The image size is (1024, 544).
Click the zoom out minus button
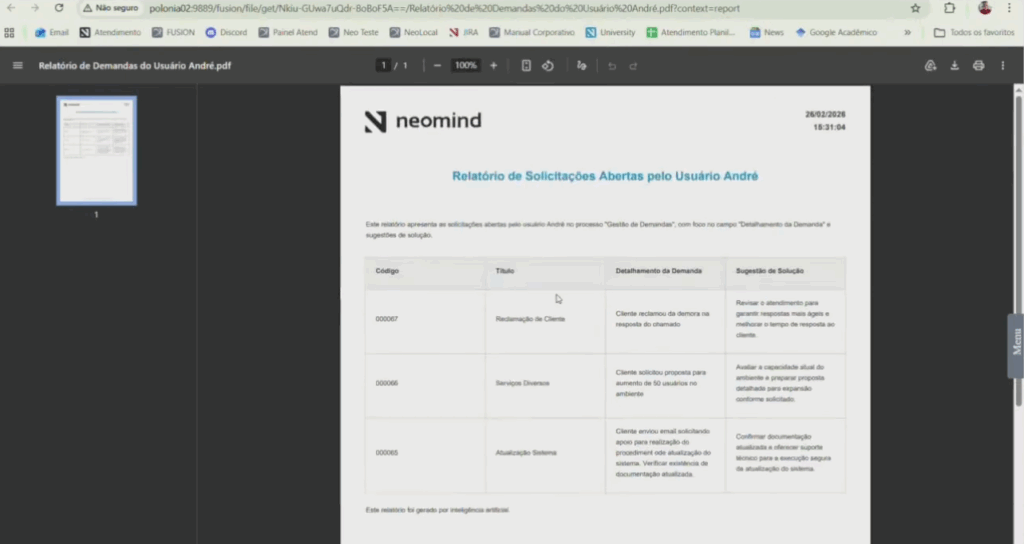(x=437, y=66)
